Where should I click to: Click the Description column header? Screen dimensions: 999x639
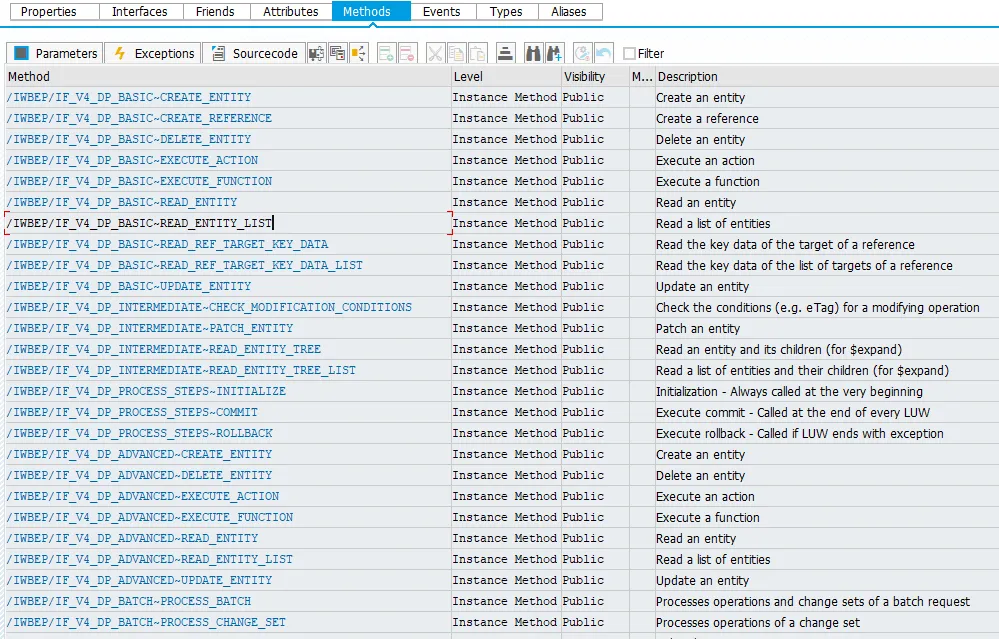pos(700,76)
